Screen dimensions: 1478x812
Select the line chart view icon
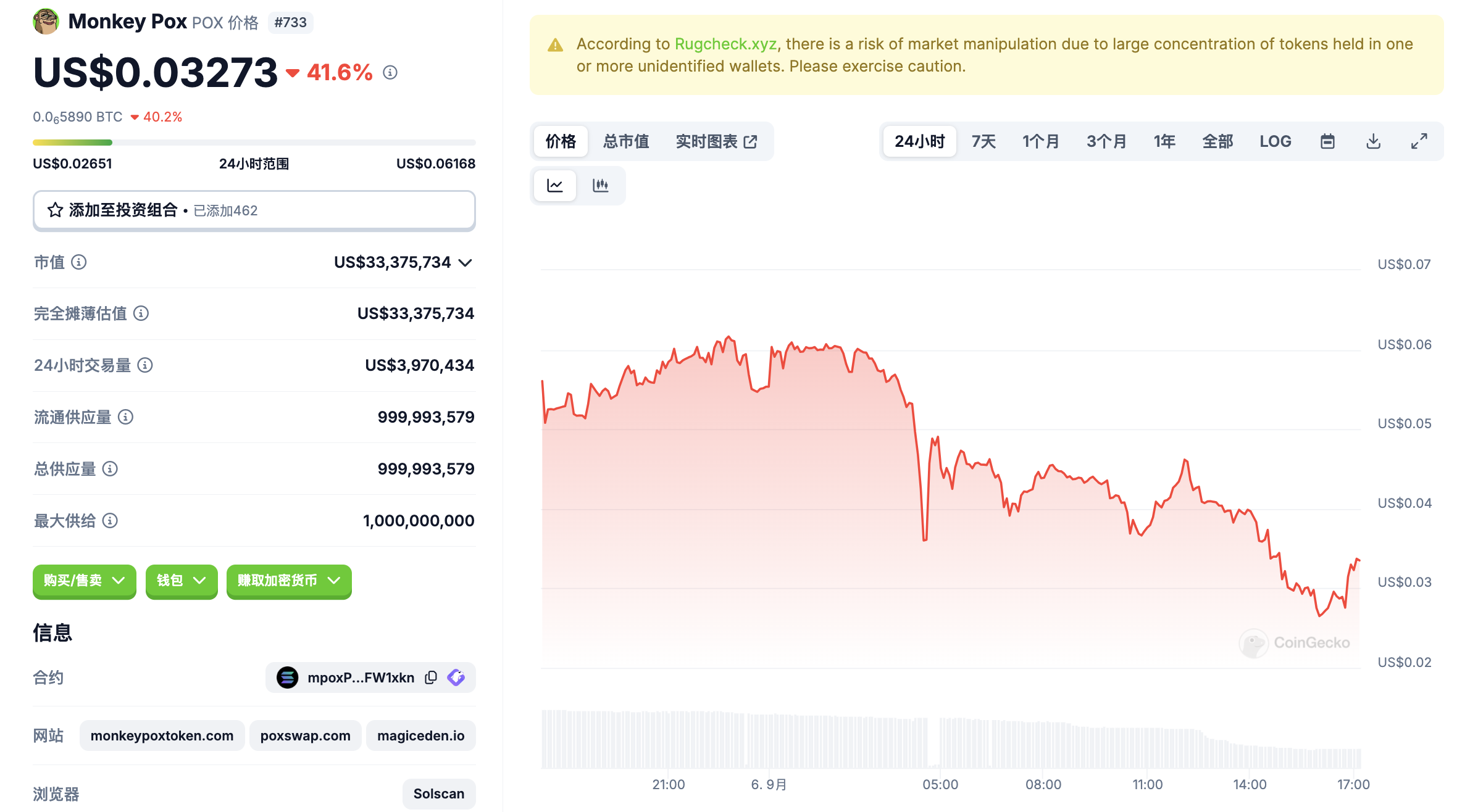(x=554, y=185)
